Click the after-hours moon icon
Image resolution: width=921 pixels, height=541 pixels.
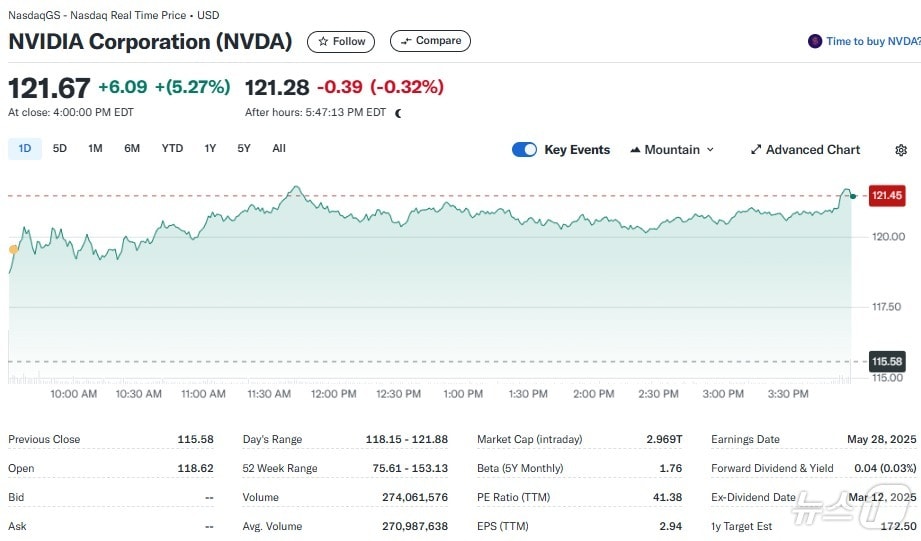click(398, 113)
